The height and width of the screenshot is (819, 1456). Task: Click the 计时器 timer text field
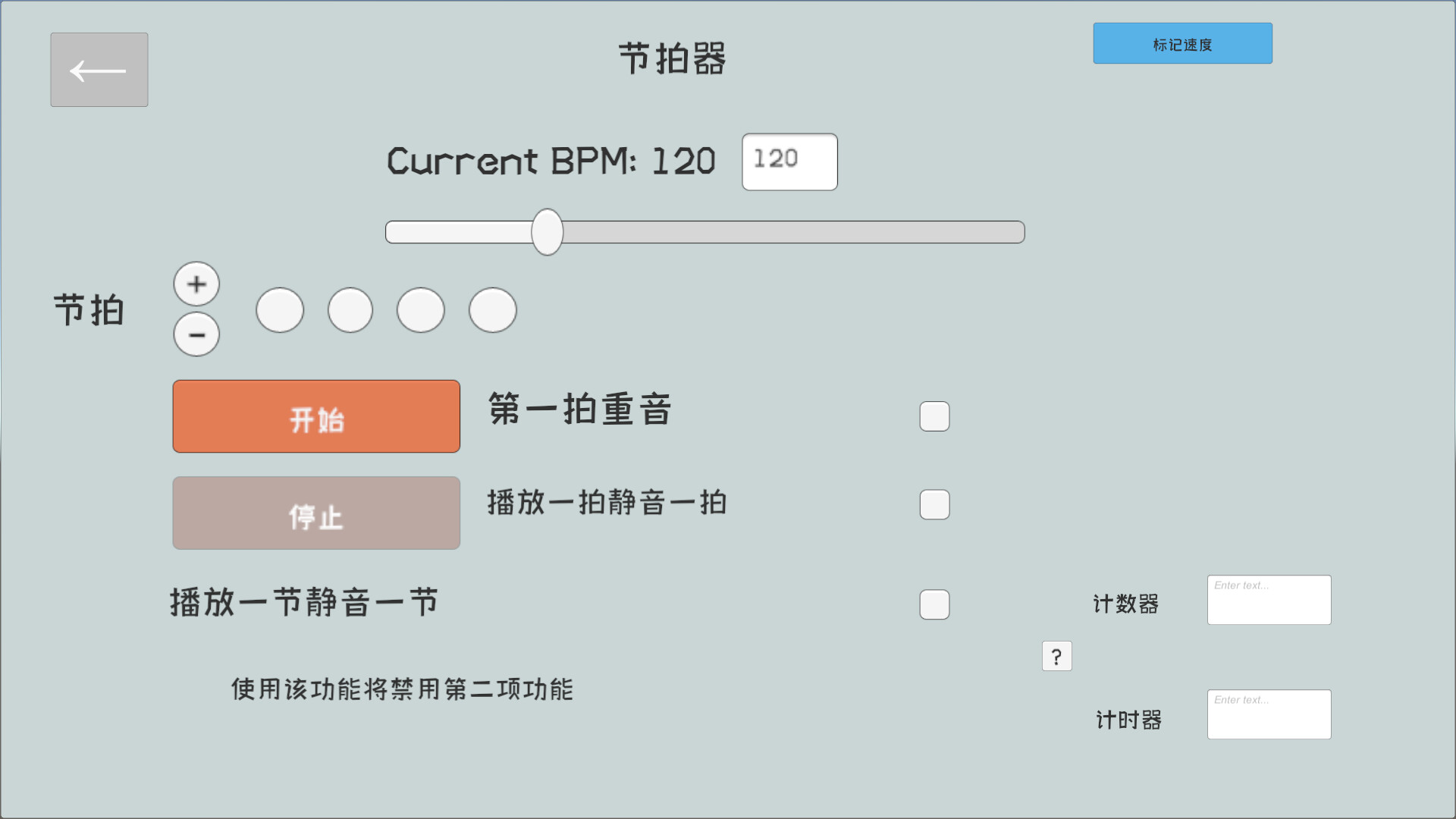[x=1268, y=714]
